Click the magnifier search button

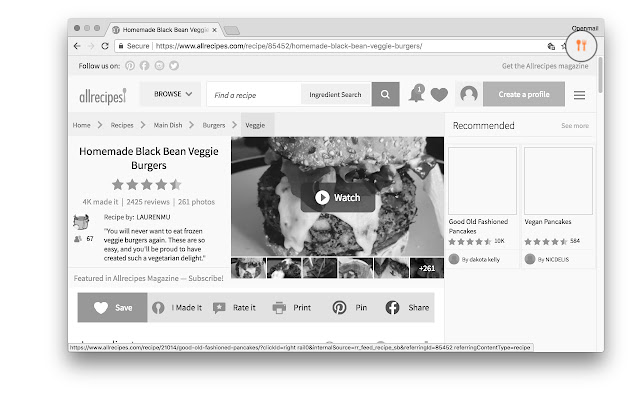tap(385, 94)
